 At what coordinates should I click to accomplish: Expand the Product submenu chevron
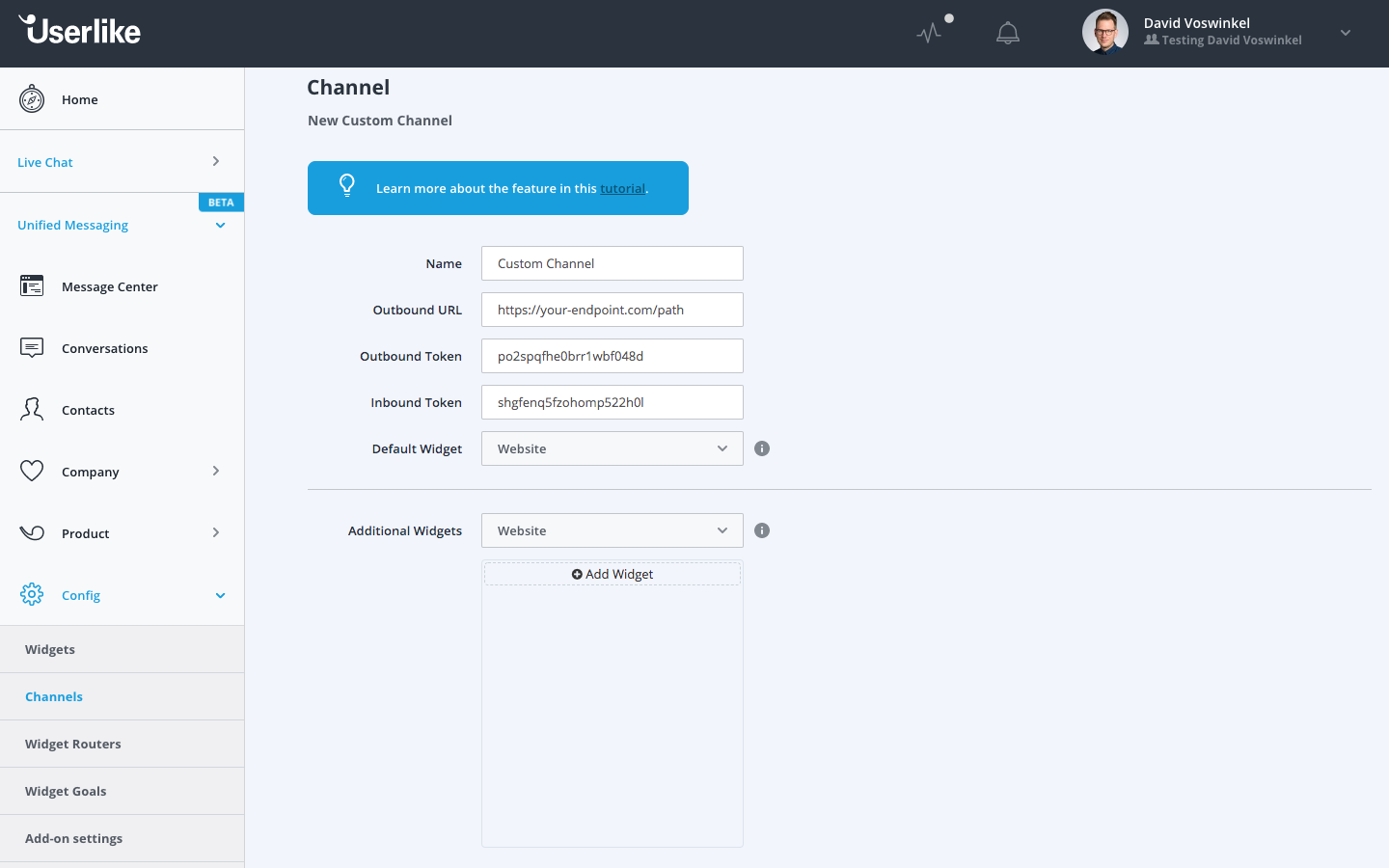216,532
